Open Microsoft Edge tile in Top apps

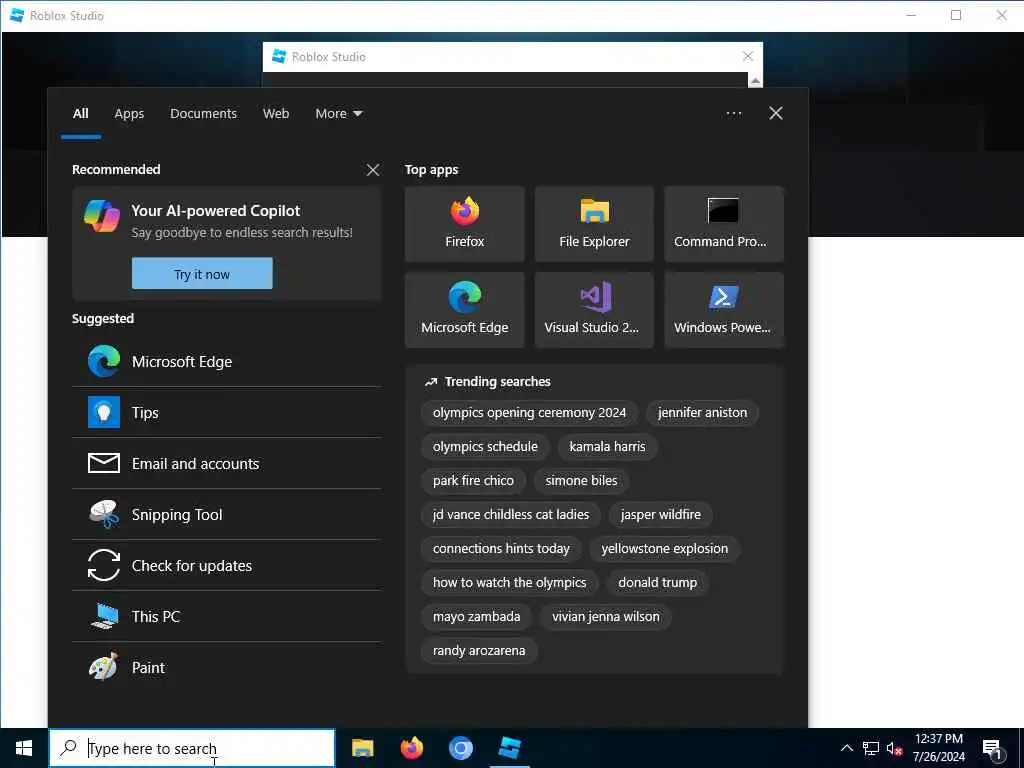point(464,310)
